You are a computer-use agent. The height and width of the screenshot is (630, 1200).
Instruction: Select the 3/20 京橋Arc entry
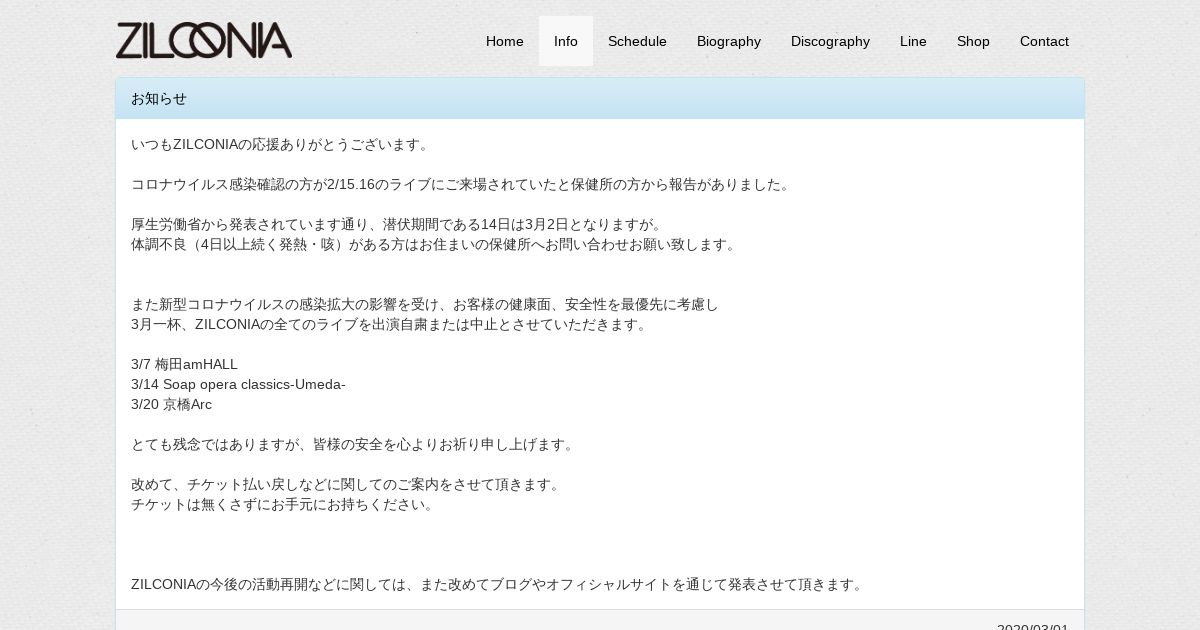pos(171,404)
